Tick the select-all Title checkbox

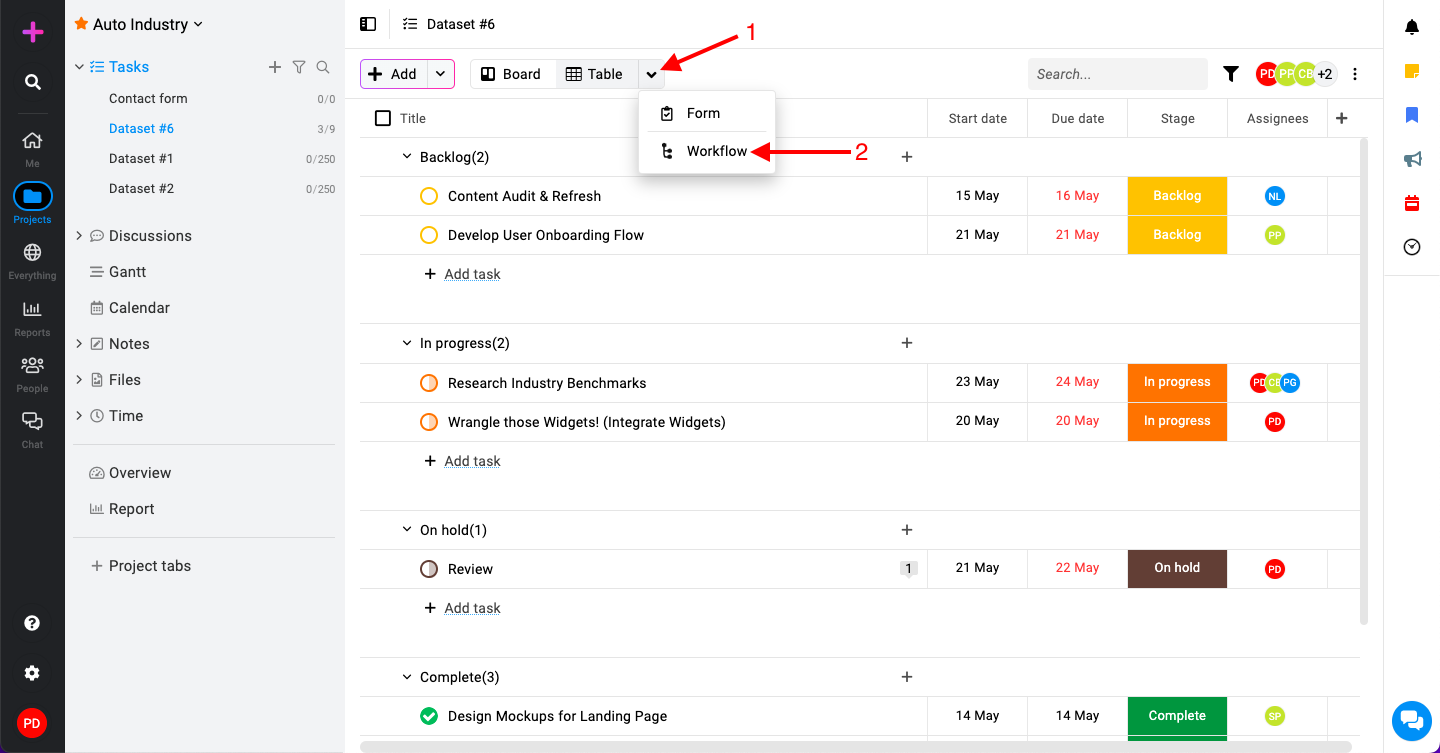tap(383, 118)
